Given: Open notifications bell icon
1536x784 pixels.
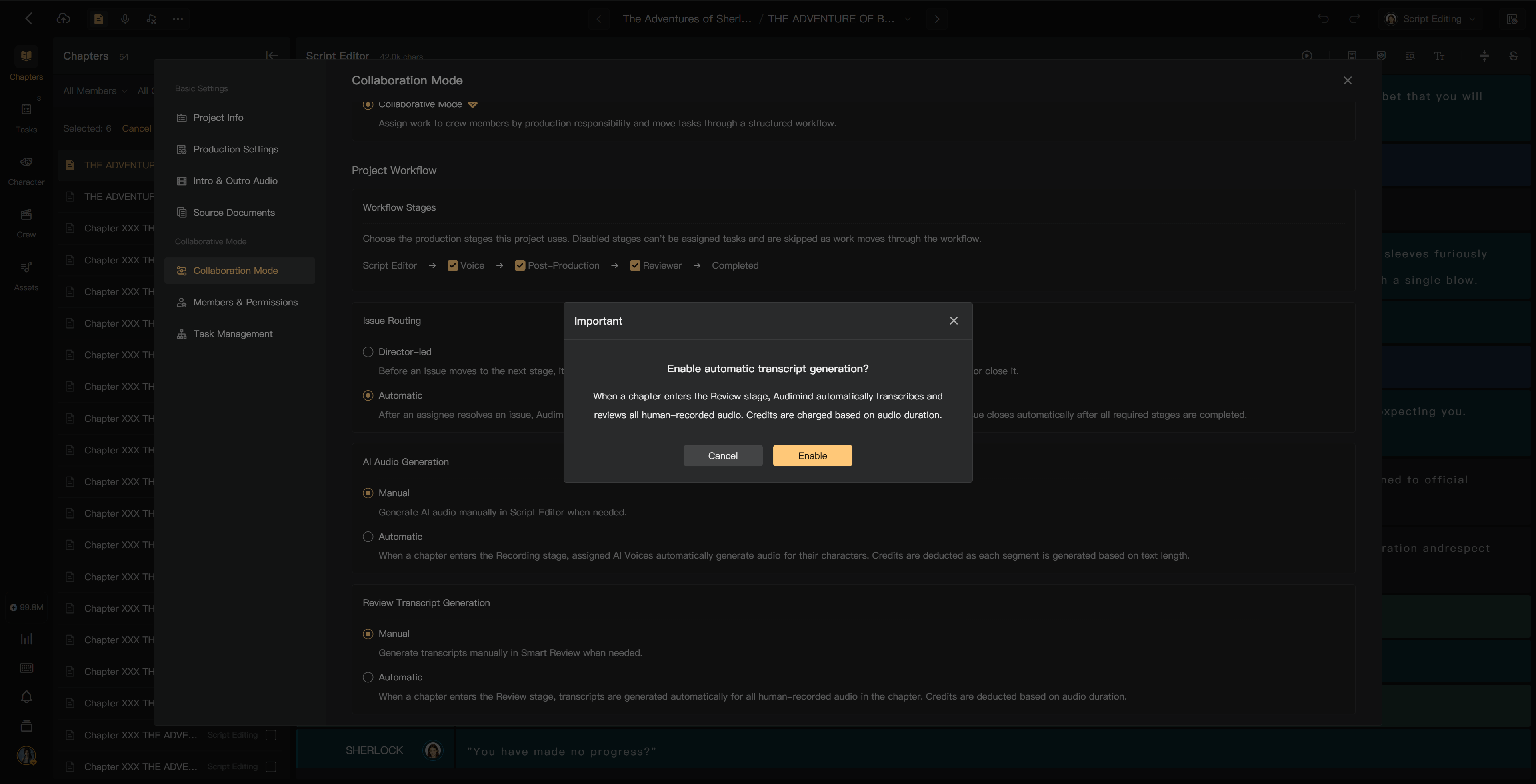Looking at the screenshot, I should tap(26, 697).
